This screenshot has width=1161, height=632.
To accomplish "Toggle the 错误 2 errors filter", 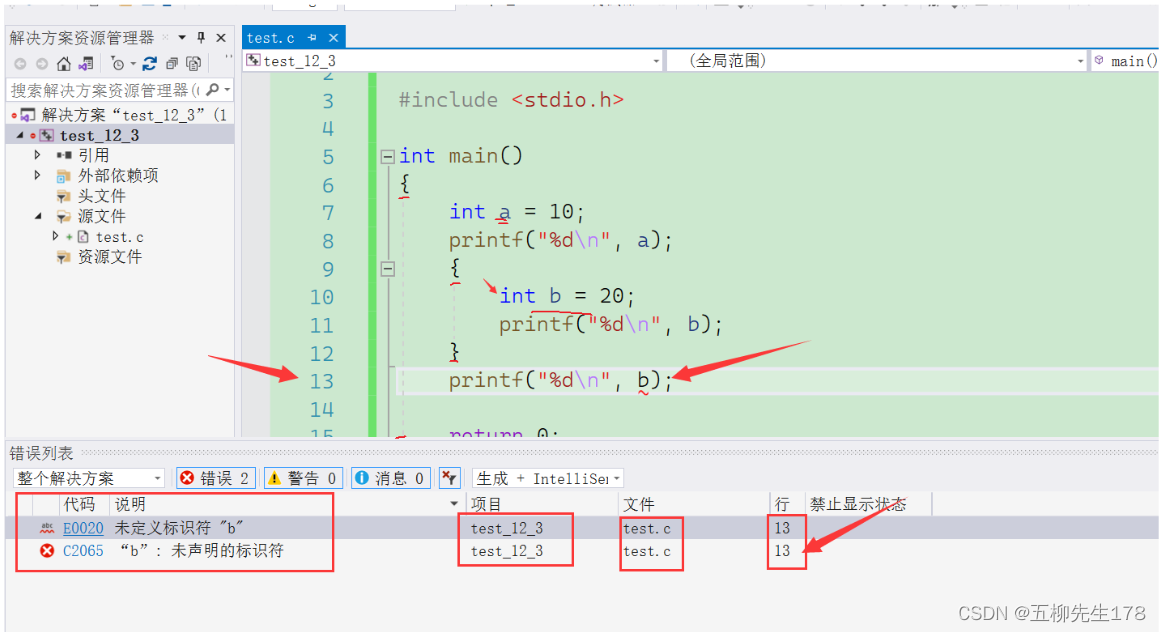I will click(x=216, y=478).
